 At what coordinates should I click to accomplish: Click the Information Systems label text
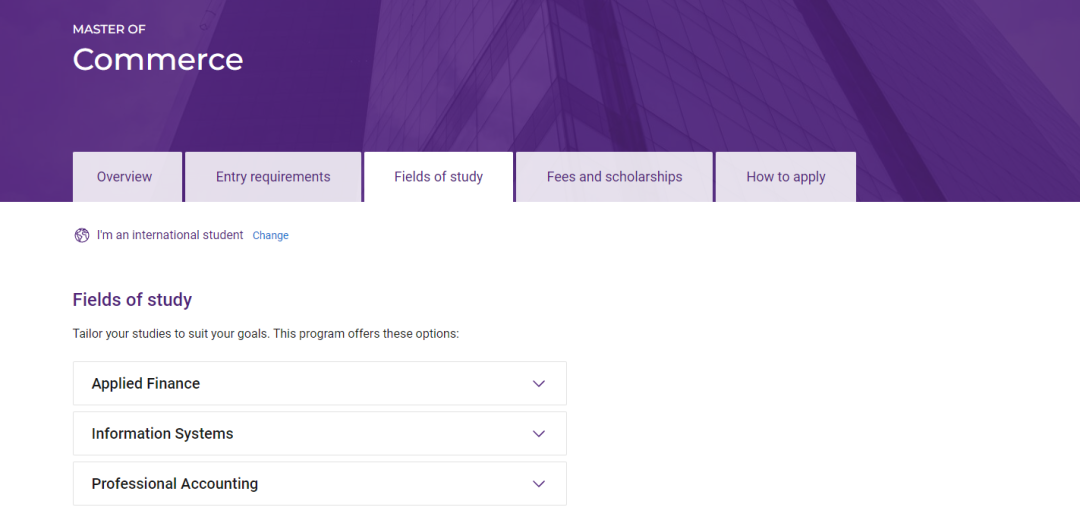[162, 434]
